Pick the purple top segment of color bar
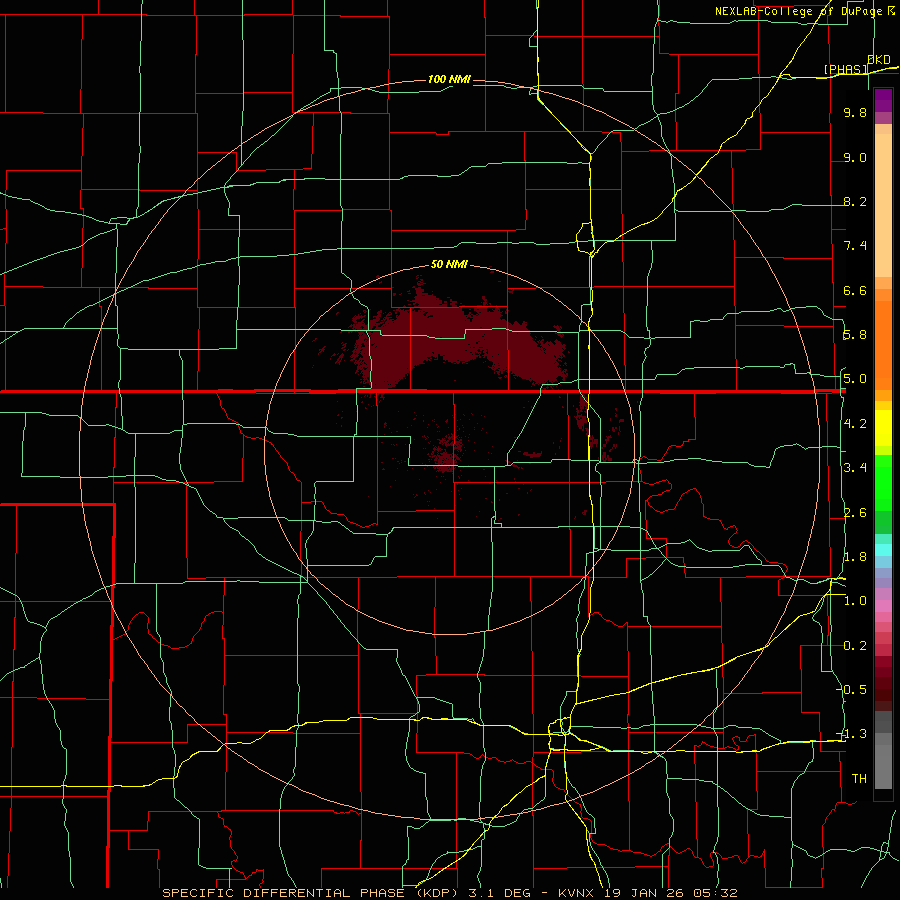The height and width of the screenshot is (900, 900). [883, 100]
